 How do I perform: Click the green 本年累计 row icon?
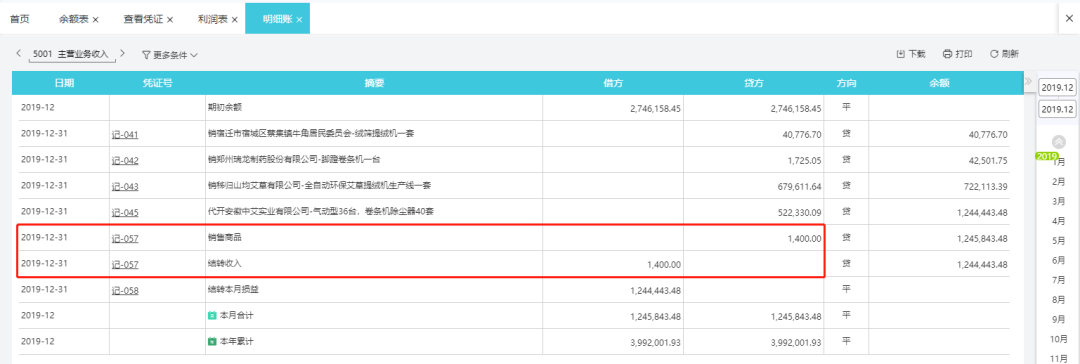tap(212, 341)
